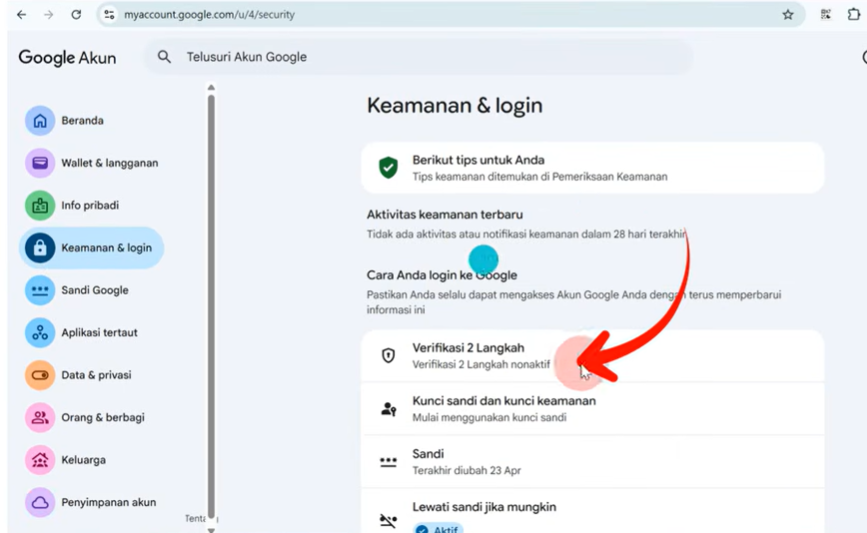Viewport: 867px width, 533px height.
Task: Click the browser back arrow
Action: click(21, 15)
